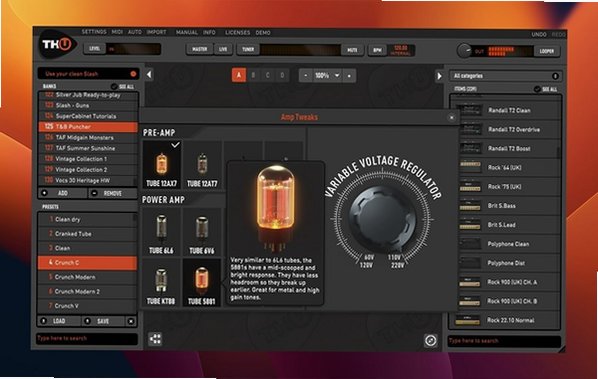Open the Manual menu item
This screenshot has height=379, width=598.
(186, 32)
